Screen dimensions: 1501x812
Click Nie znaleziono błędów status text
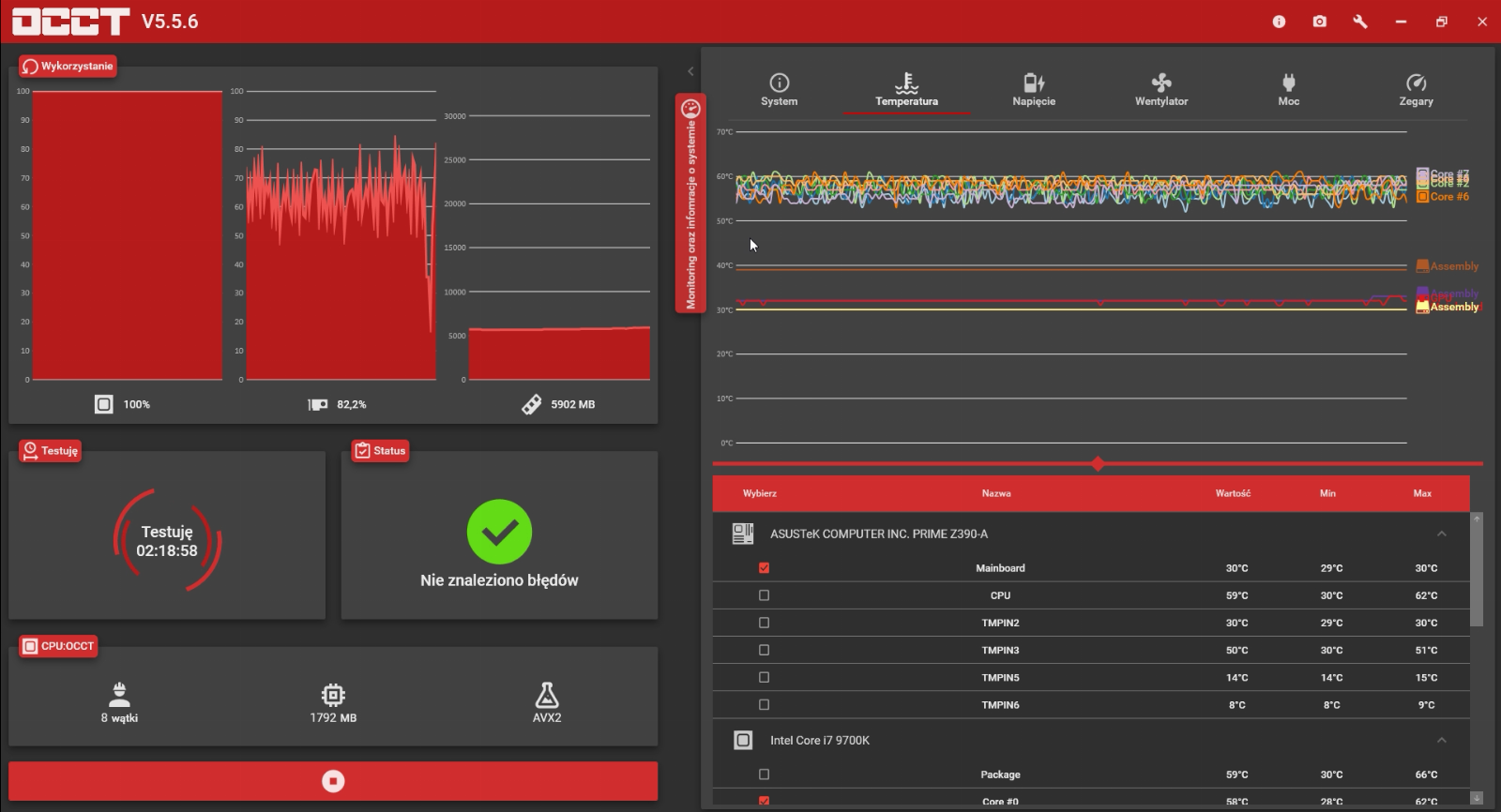pos(499,580)
